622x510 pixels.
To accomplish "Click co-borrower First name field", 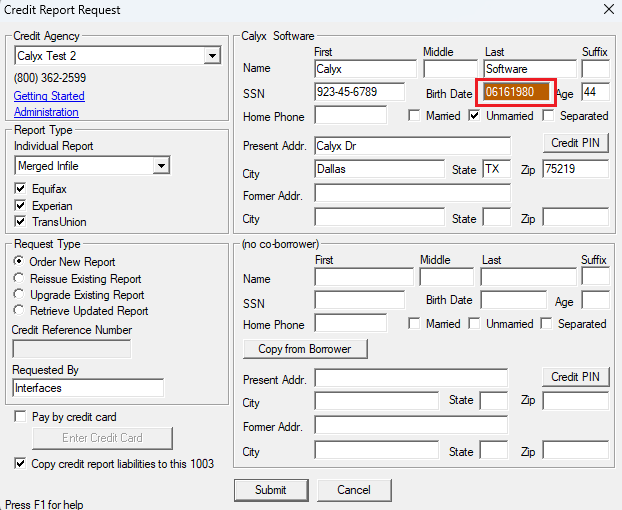I will point(364,277).
